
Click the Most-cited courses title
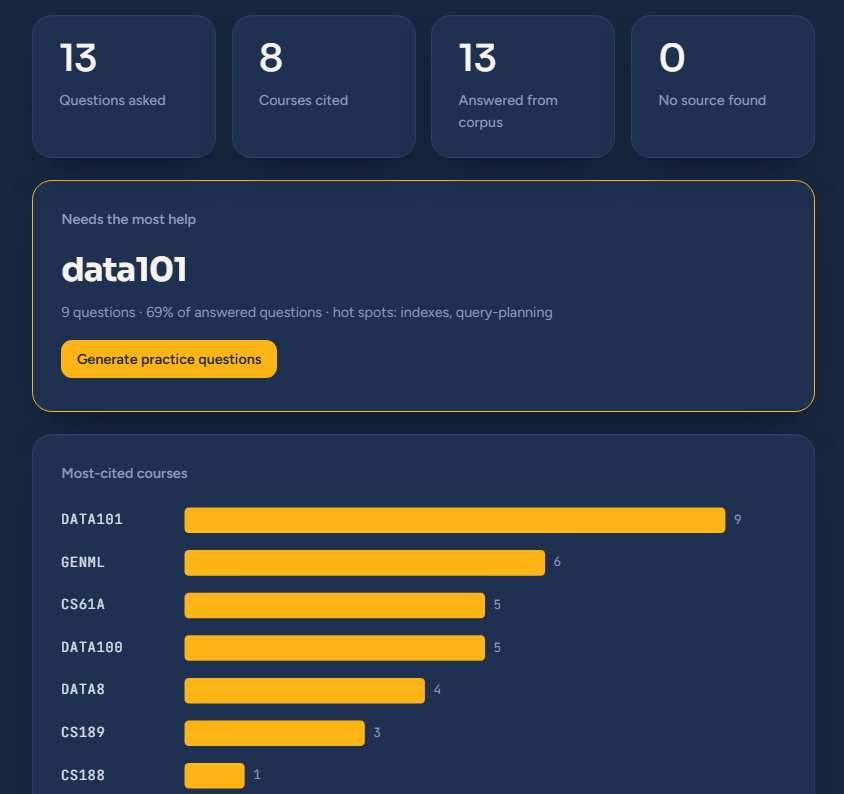click(124, 473)
